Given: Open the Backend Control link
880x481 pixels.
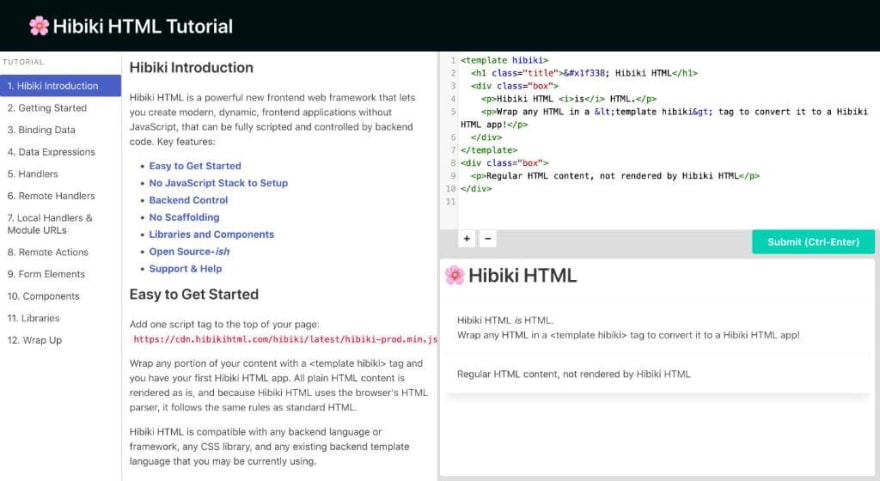Looking at the screenshot, I should point(188,200).
